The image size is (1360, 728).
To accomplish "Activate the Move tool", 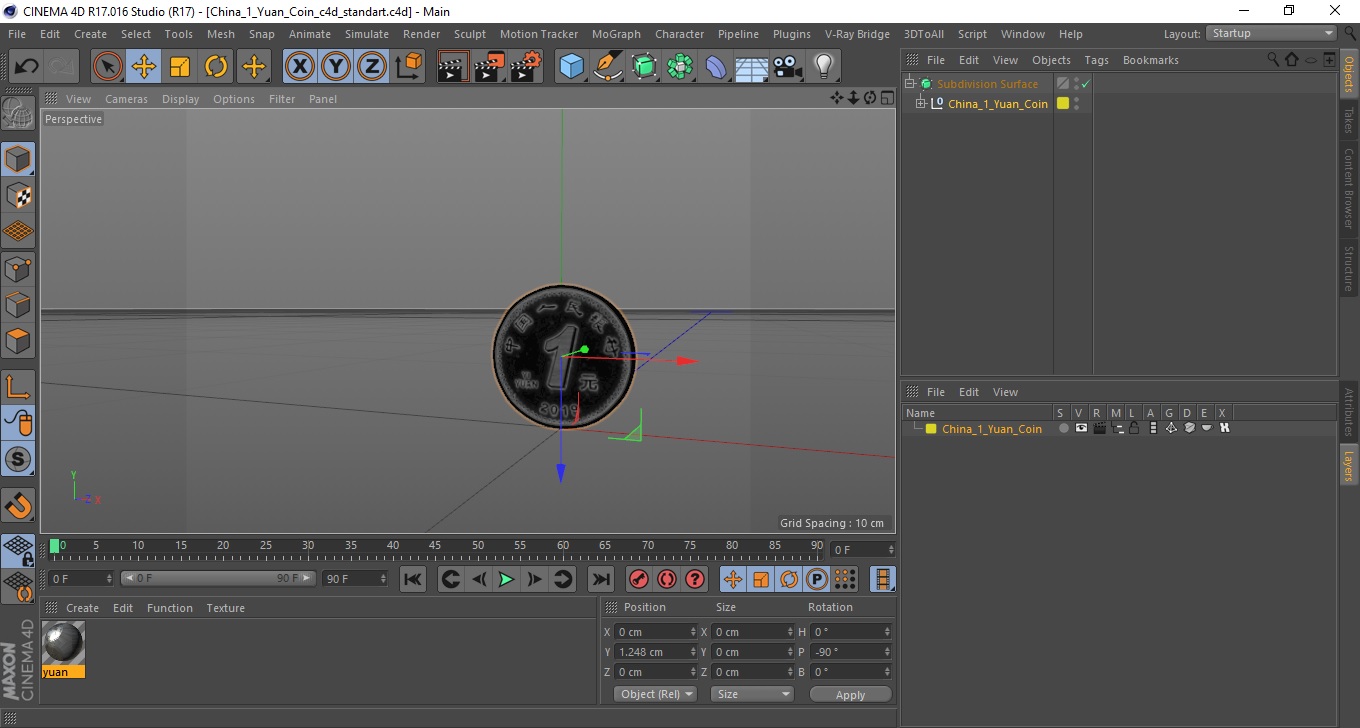I will point(144,67).
